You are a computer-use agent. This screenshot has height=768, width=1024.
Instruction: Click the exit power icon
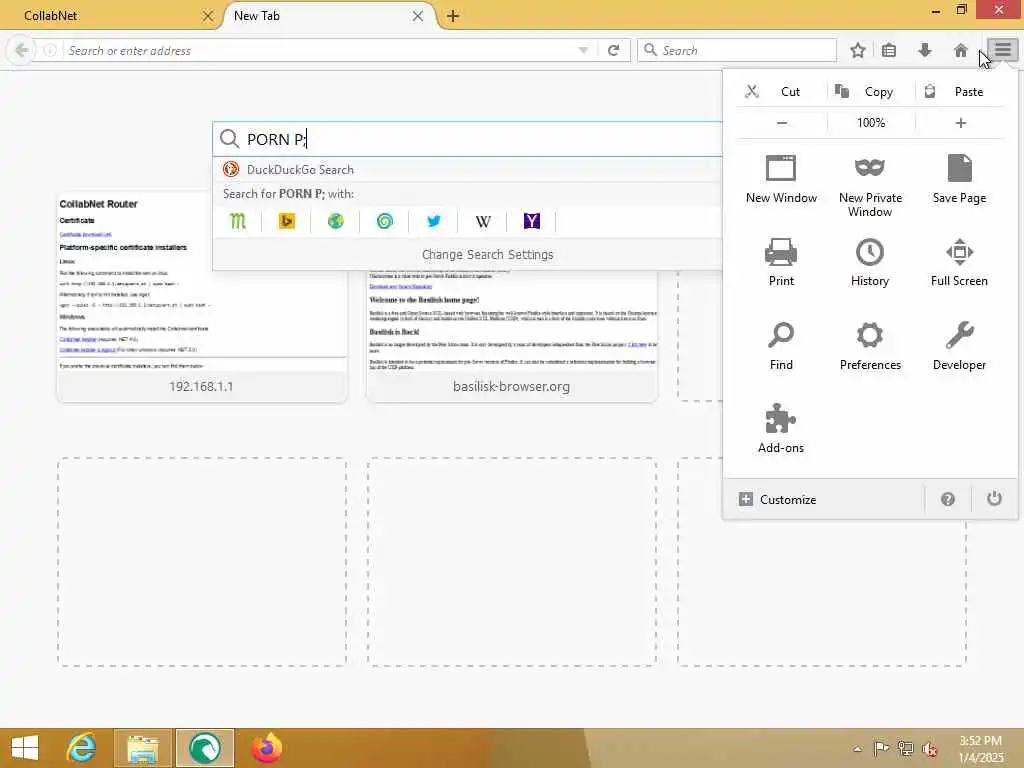pyautogui.click(x=994, y=499)
